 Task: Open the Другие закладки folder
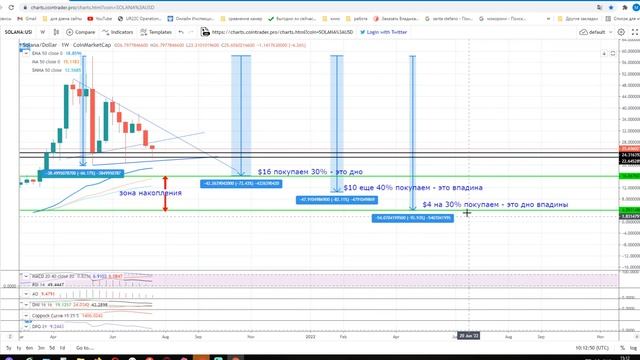coord(578,19)
